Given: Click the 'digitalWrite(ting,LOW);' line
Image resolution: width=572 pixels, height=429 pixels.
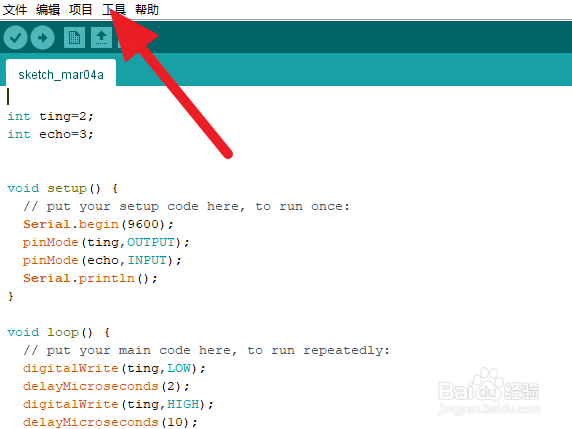Looking at the screenshot, I should [114, 368].
